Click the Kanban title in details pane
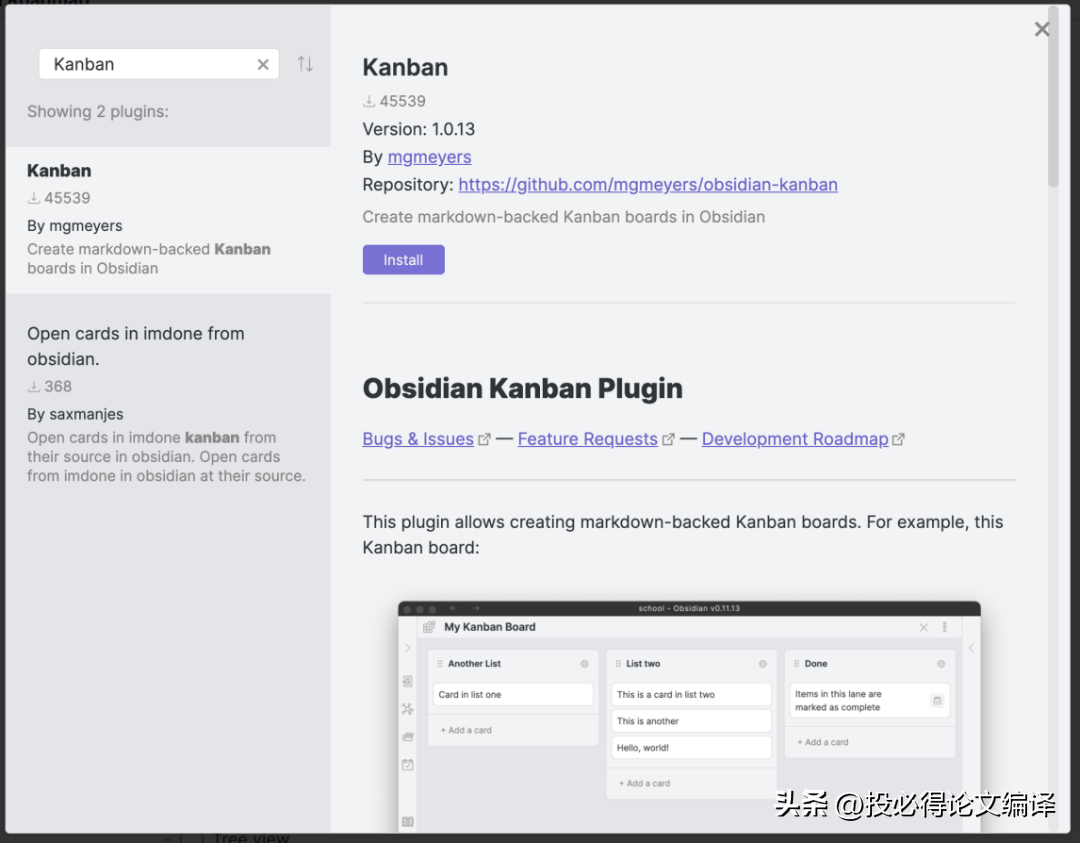This screenshot has height=843, width=1080. tap(405, 67)
